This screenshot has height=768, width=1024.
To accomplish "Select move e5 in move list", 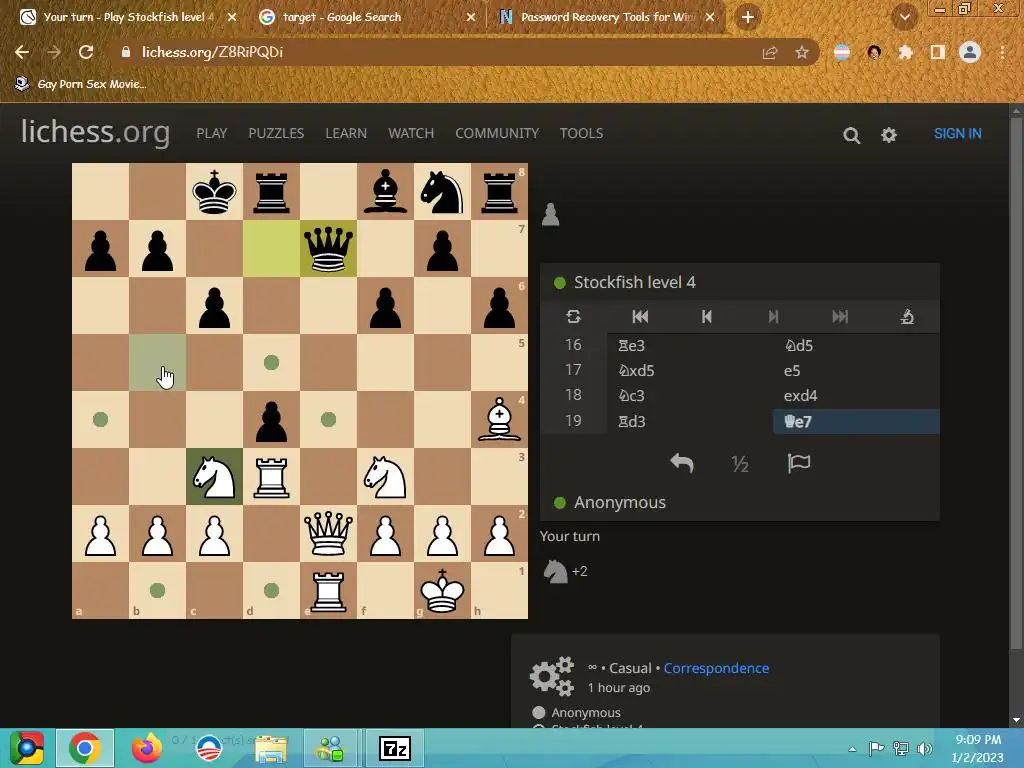I will 856,370.
